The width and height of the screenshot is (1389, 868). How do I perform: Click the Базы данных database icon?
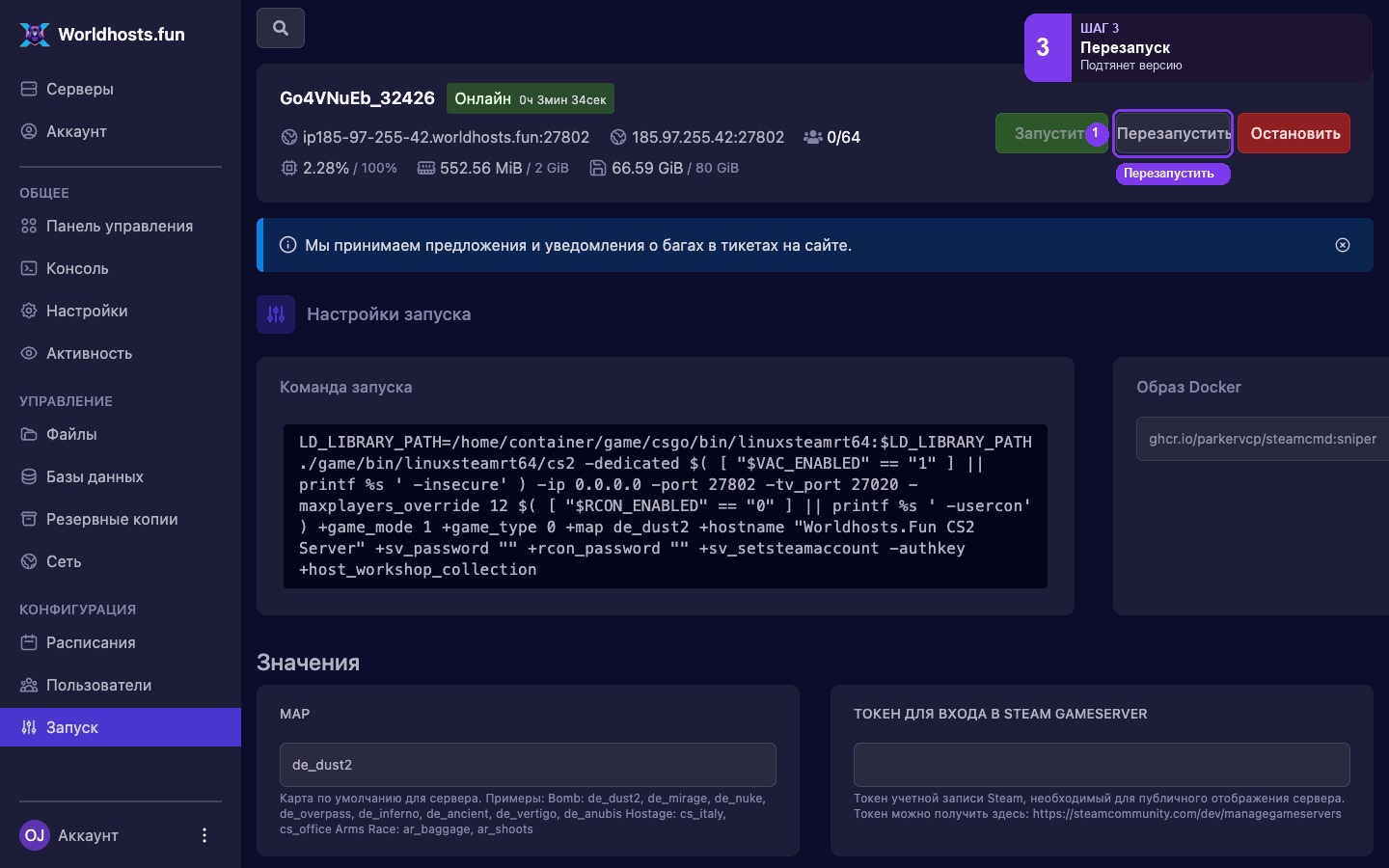[x=29, y=476]
